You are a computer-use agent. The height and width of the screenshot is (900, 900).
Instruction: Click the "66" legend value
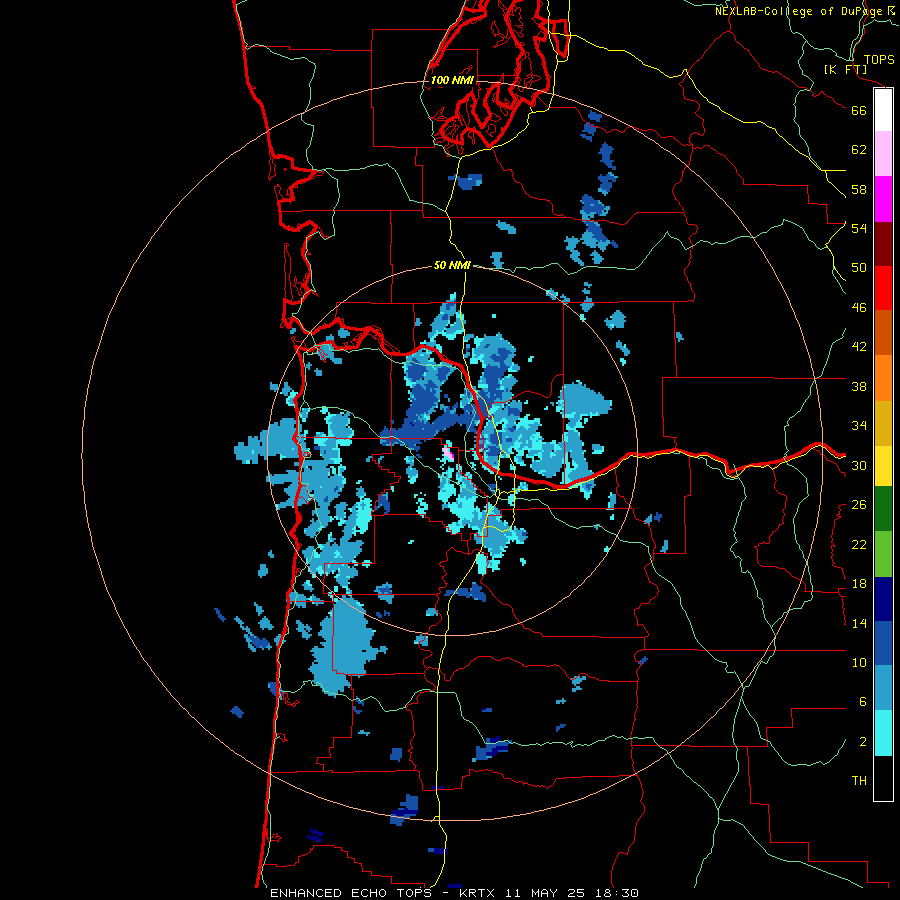click(x=859, y=110)
